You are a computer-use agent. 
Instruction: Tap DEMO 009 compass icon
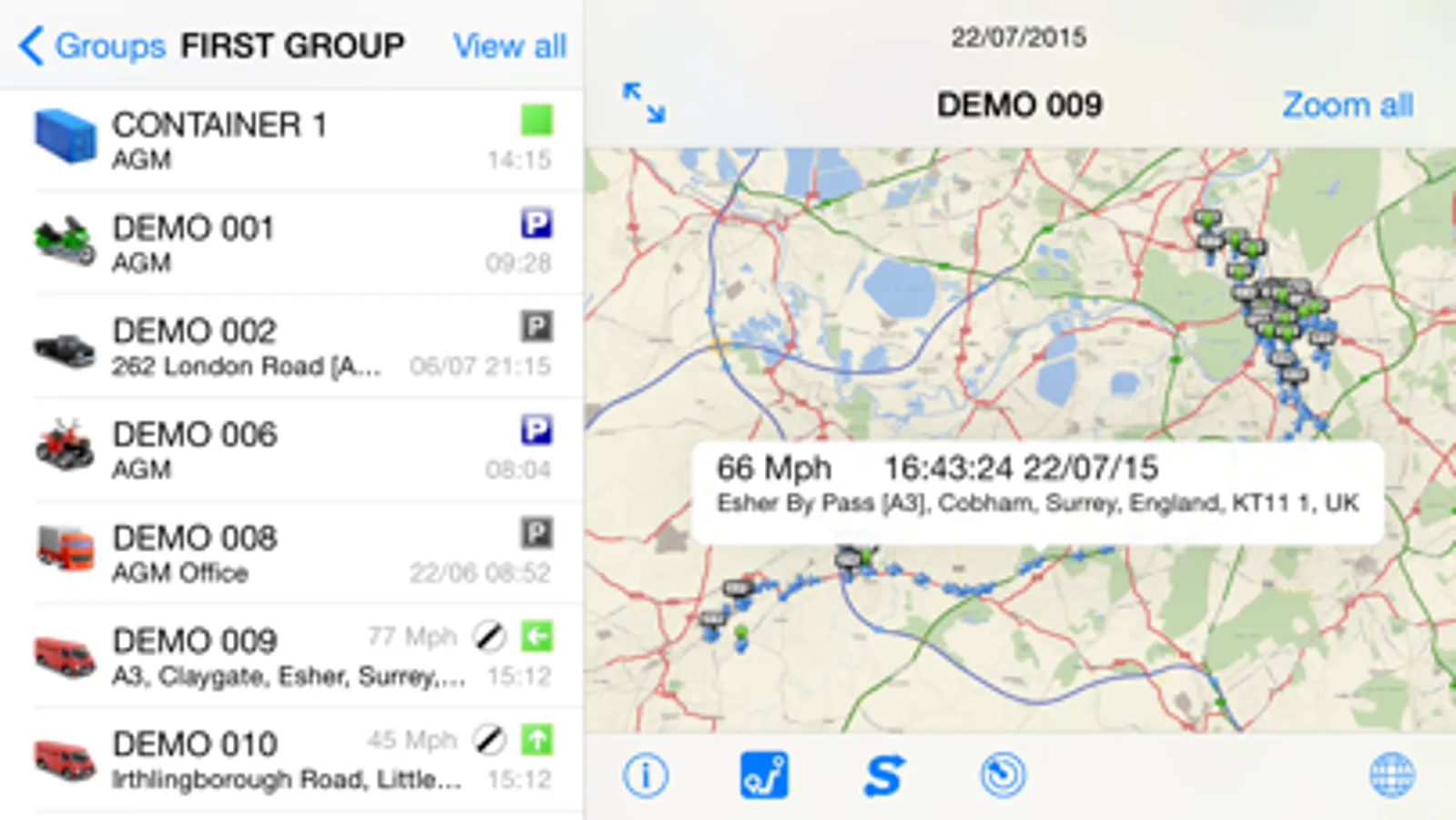489,637
